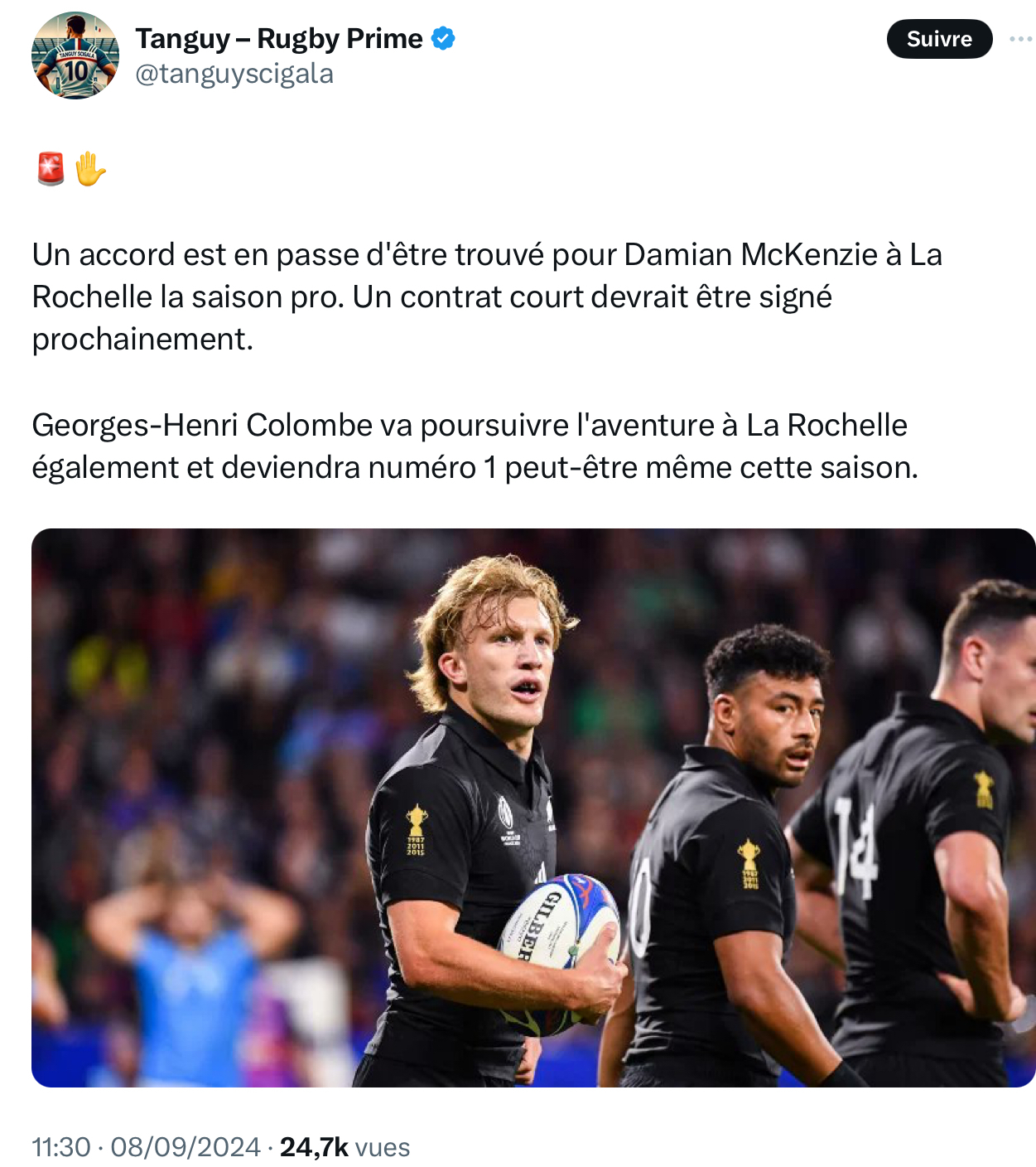Click the raised hand emoji
The width and height of the screenshot is (1036, 1167).
tap(90, 168)
